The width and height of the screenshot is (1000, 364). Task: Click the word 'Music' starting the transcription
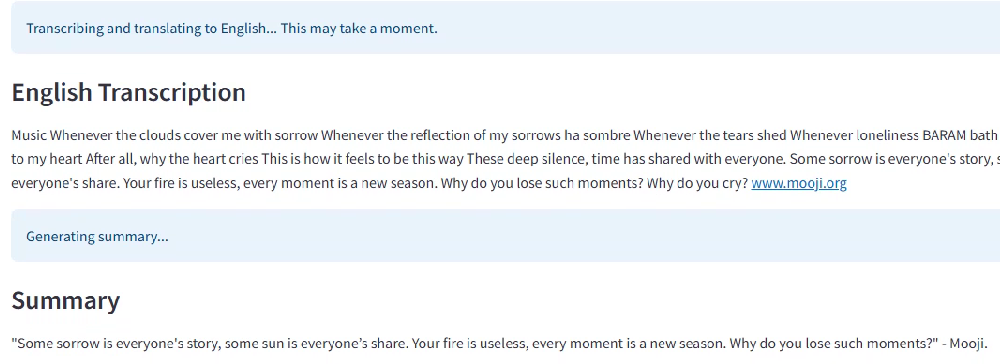point(29,135)
